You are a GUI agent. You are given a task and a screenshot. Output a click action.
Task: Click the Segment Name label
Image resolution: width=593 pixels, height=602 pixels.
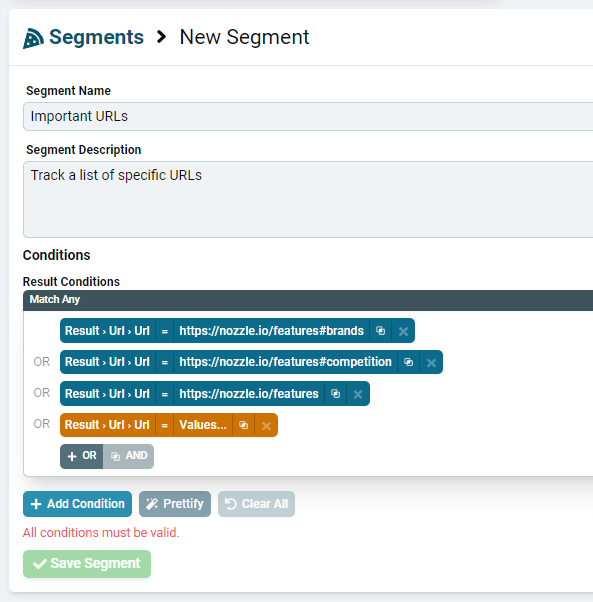point(68,91)
